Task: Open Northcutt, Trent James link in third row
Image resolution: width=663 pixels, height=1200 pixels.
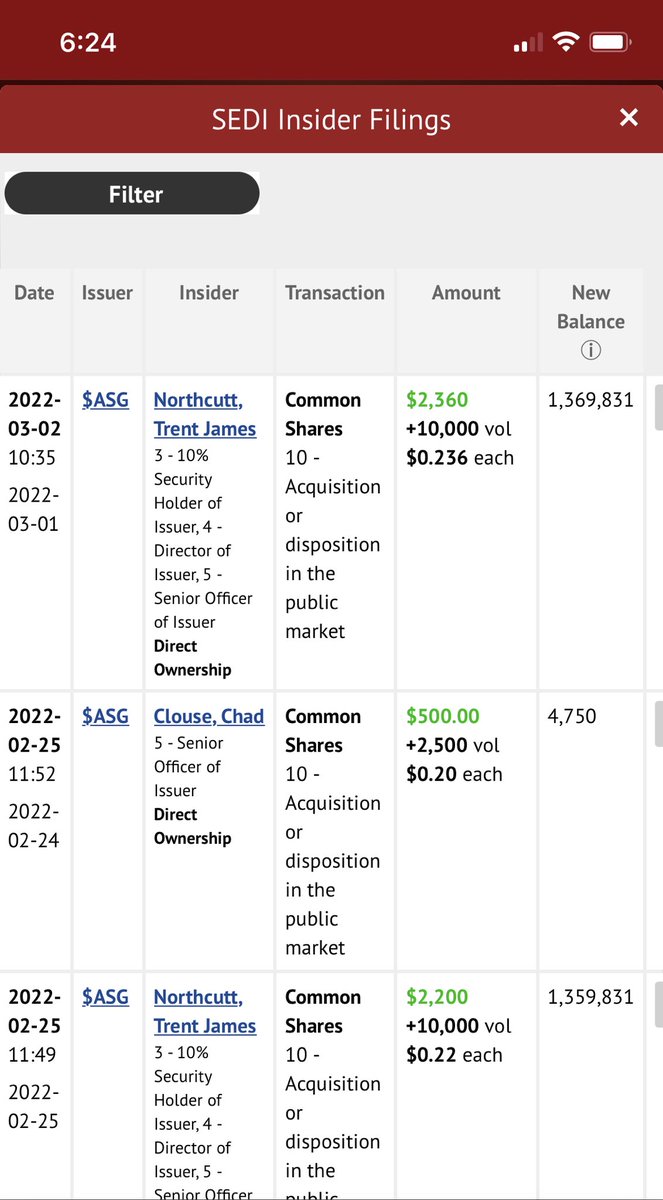Action: [204, 1011]
